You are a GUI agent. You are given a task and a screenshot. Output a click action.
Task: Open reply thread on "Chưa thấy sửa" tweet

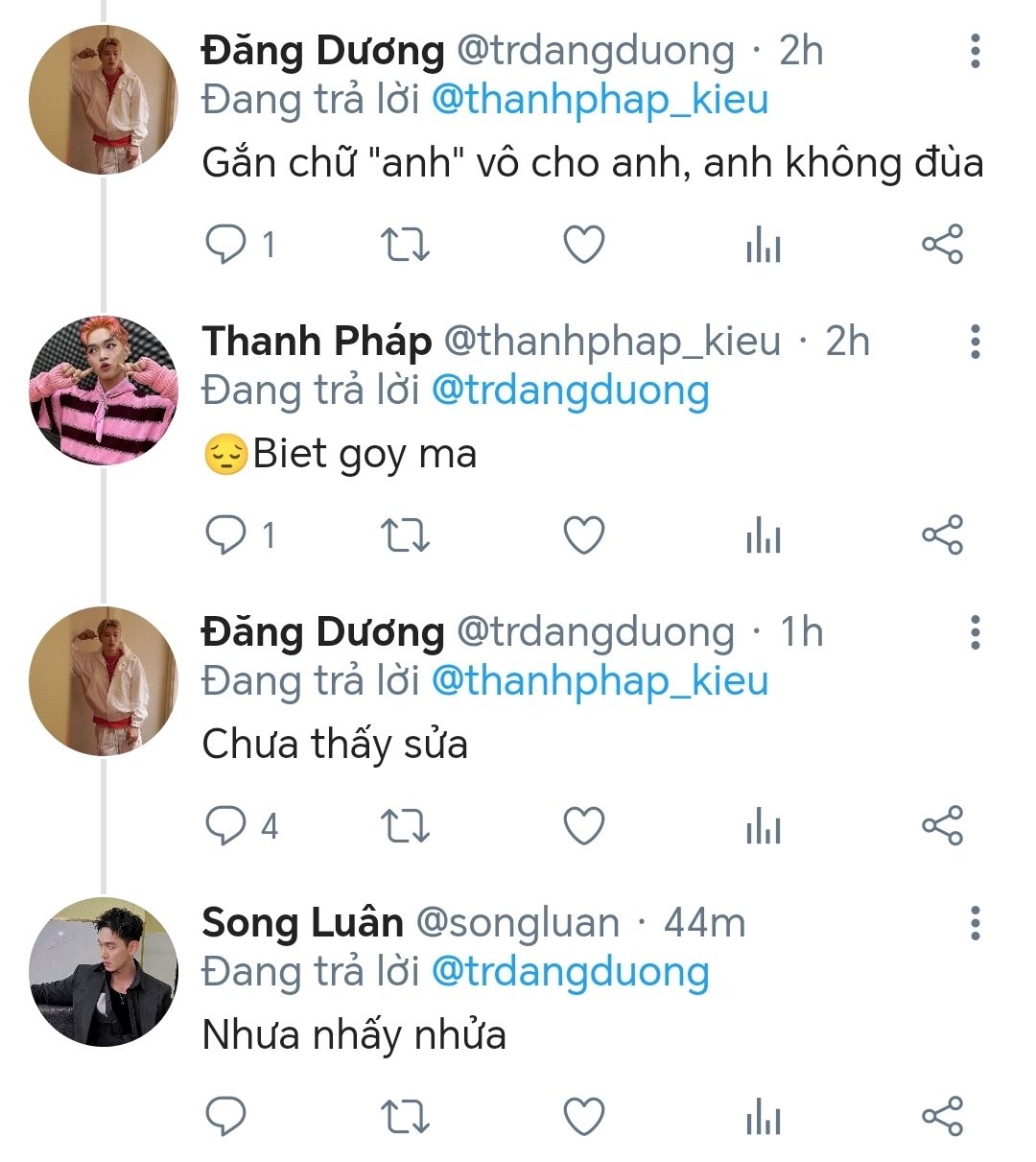coord(226,826)
